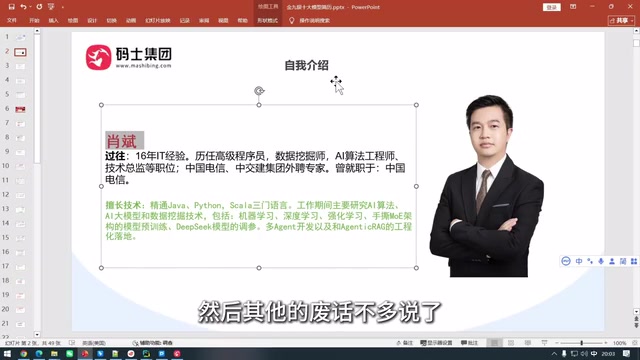Viewport: 640px width, 360px height.
Task: Open 显示器设置 display settings in status bar
Action: tap(436, 343)
